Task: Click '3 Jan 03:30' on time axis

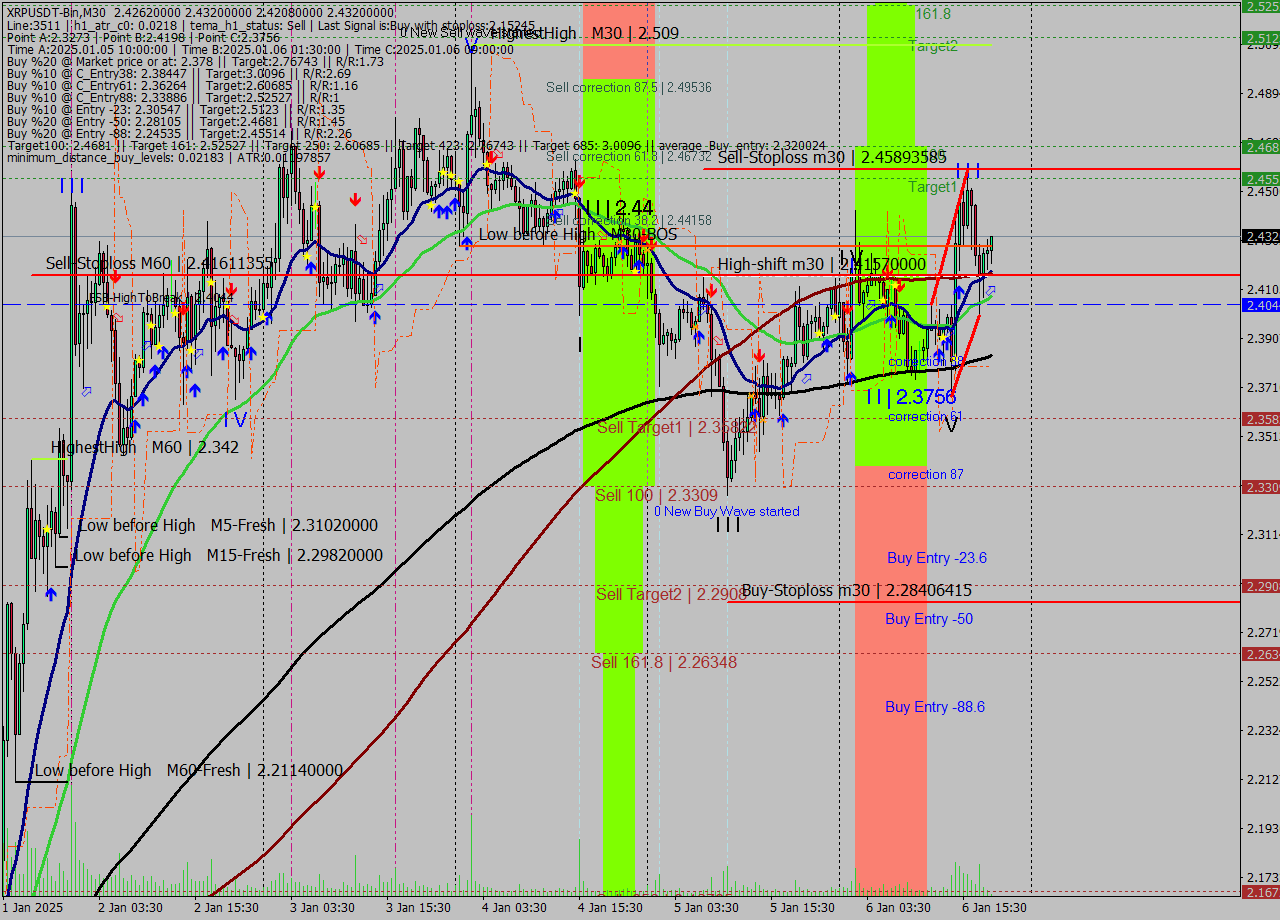Action: coord(322,908)
